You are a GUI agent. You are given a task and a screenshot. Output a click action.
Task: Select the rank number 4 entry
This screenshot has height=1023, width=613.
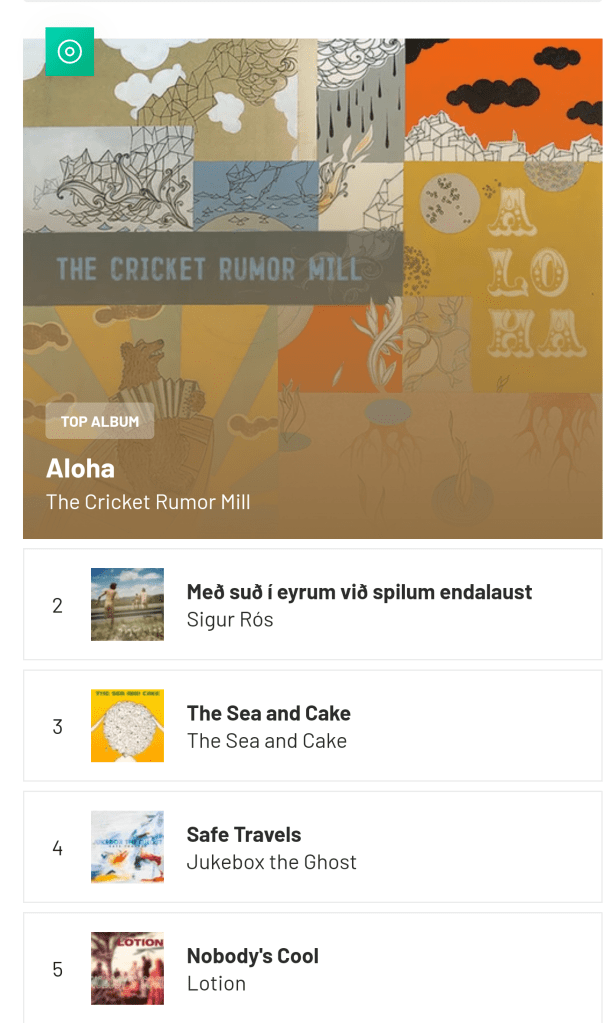57,848
